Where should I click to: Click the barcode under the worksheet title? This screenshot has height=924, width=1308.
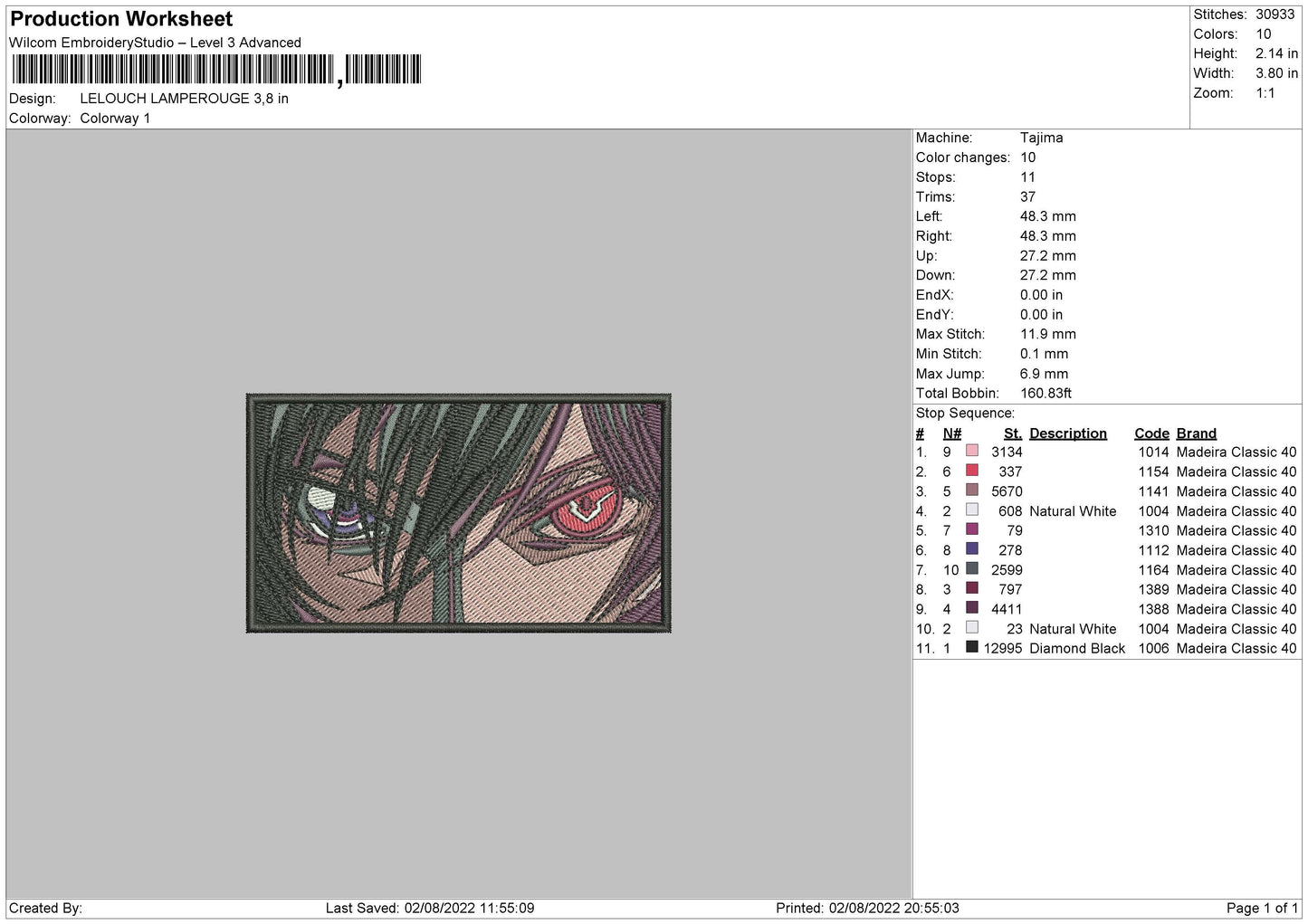(216, 70)
